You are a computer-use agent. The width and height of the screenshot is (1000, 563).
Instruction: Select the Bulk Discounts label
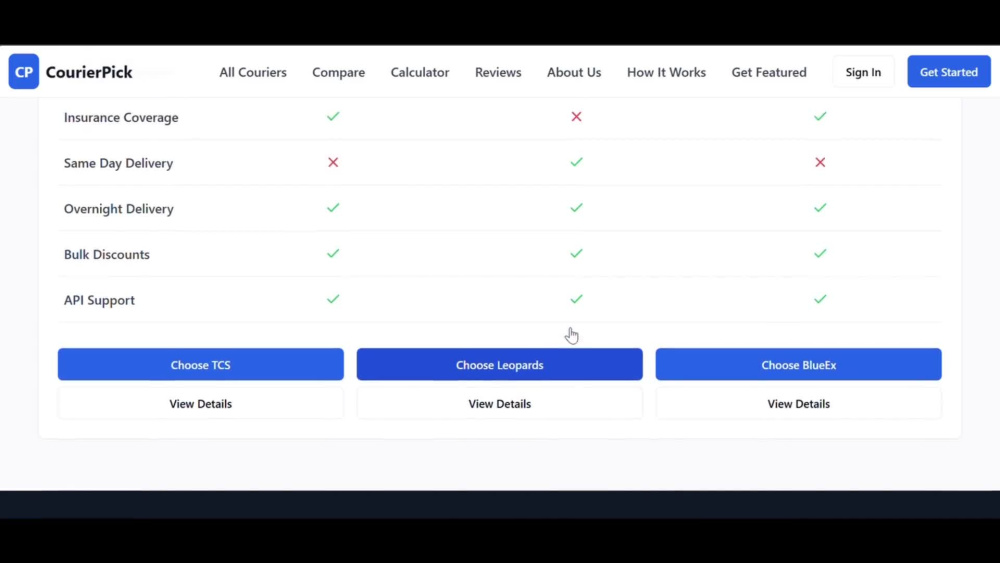pyautogui.click(x=107, y=254)
